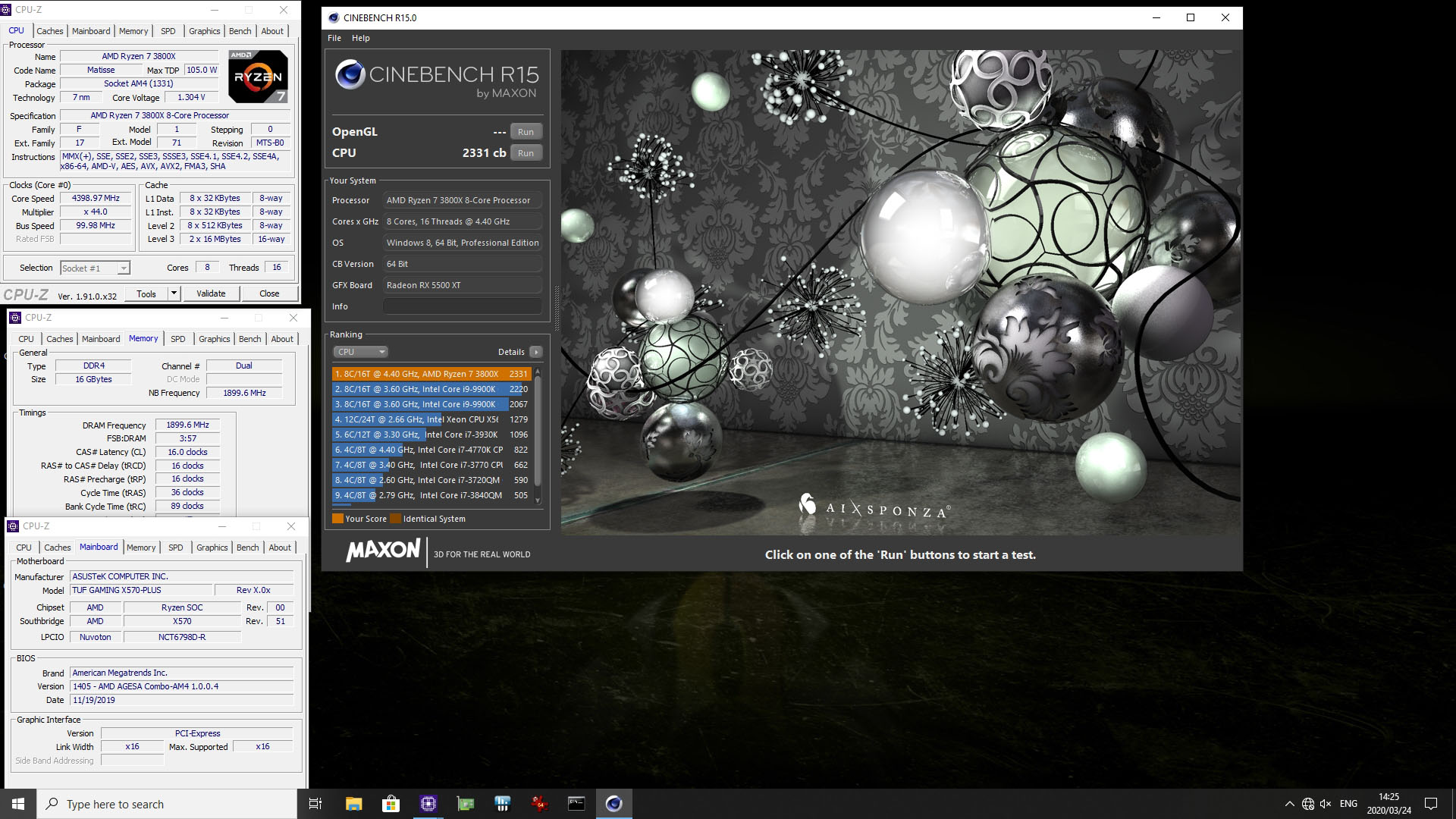The image size is (1456, 819).
Task: Run the CPU benchmark
Action: [x=526, y=153]
